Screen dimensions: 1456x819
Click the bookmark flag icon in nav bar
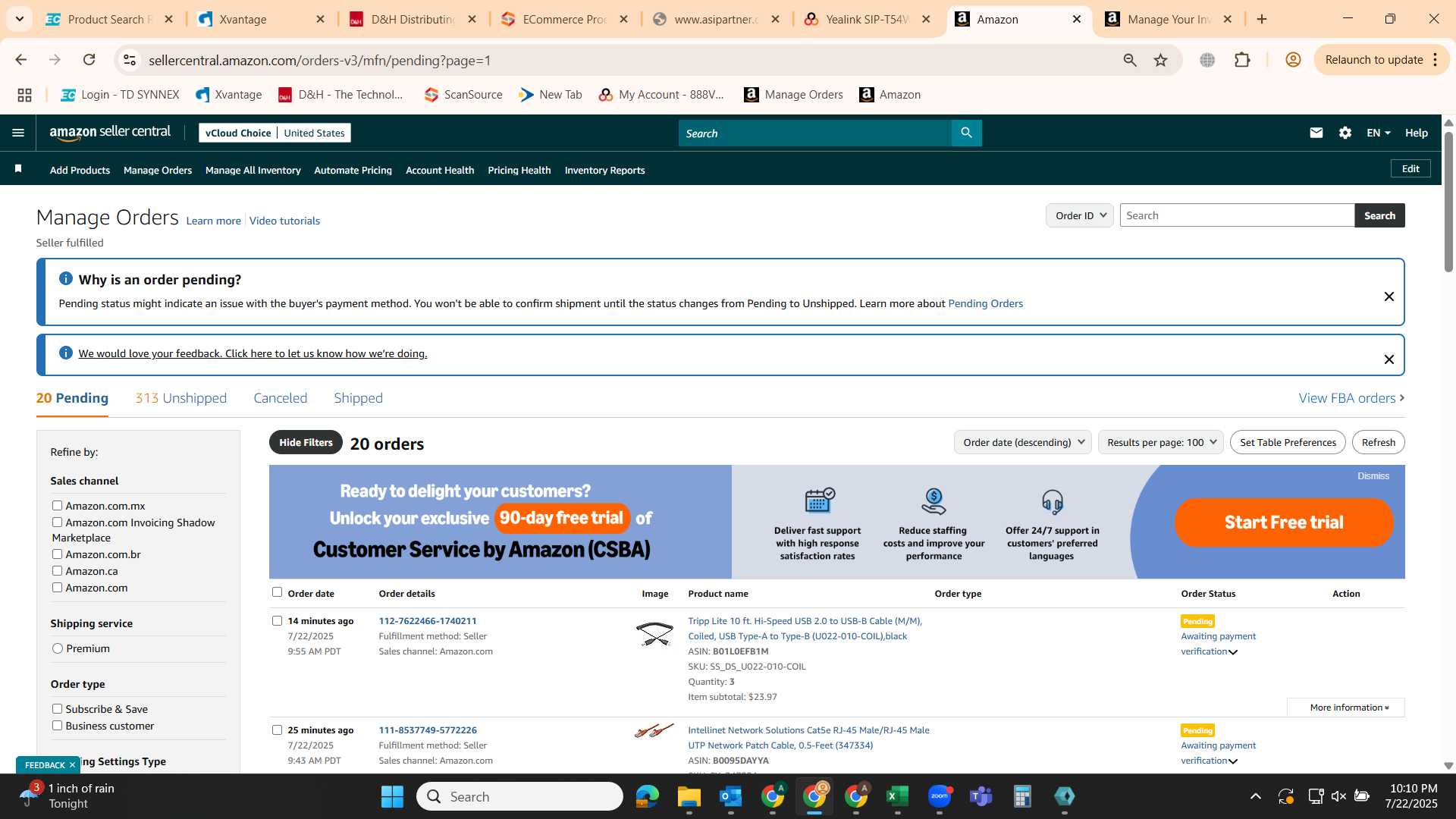[18, 169]
